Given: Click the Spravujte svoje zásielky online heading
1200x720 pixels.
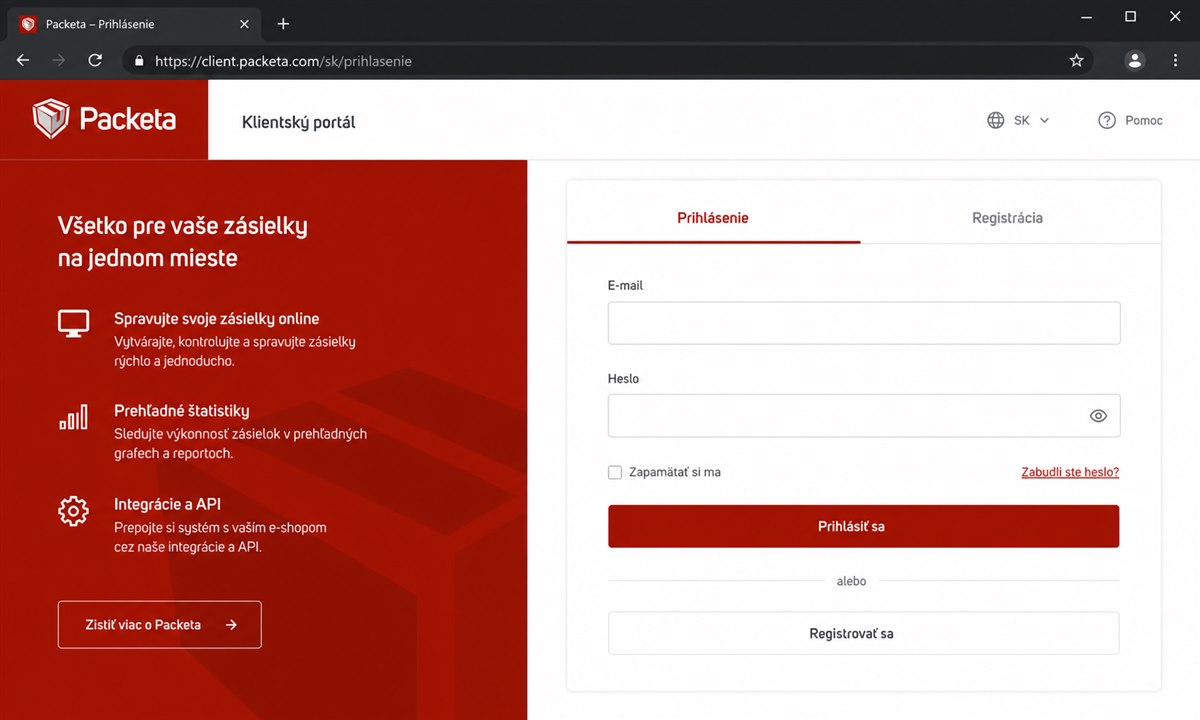Looking at the screenshot, I should coord(217,319).
